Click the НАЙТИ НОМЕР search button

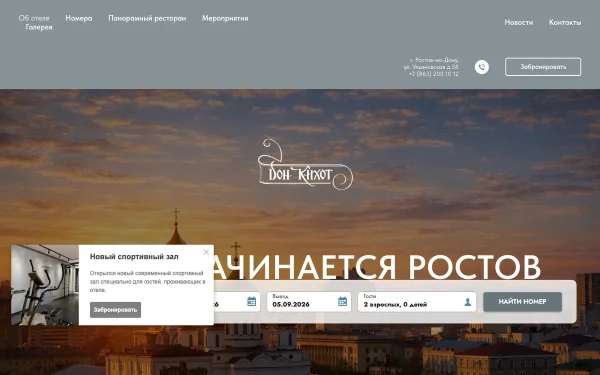pos(522,302)
